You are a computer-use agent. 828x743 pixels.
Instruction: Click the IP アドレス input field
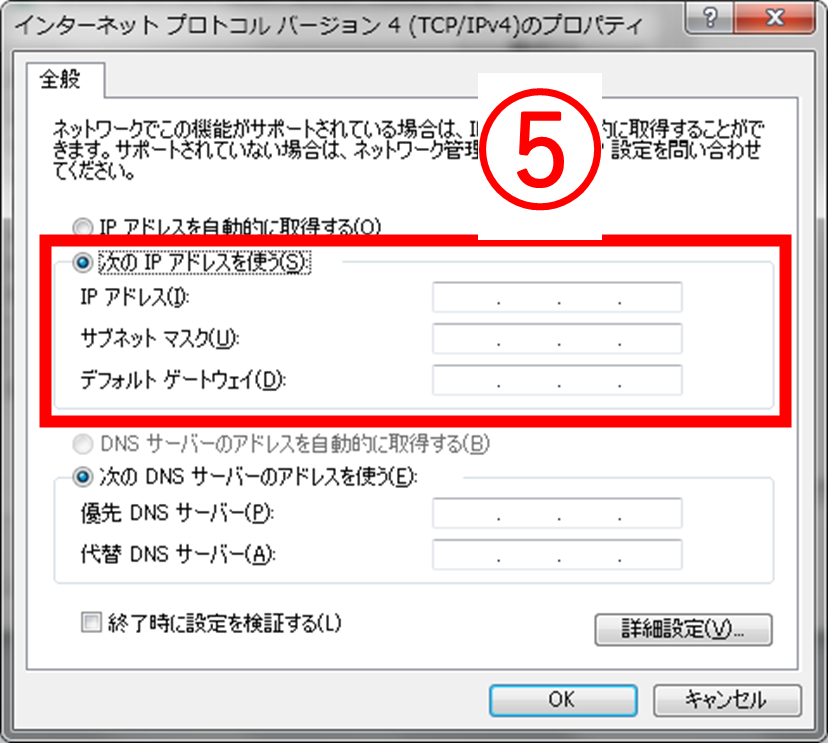[557, 297]
